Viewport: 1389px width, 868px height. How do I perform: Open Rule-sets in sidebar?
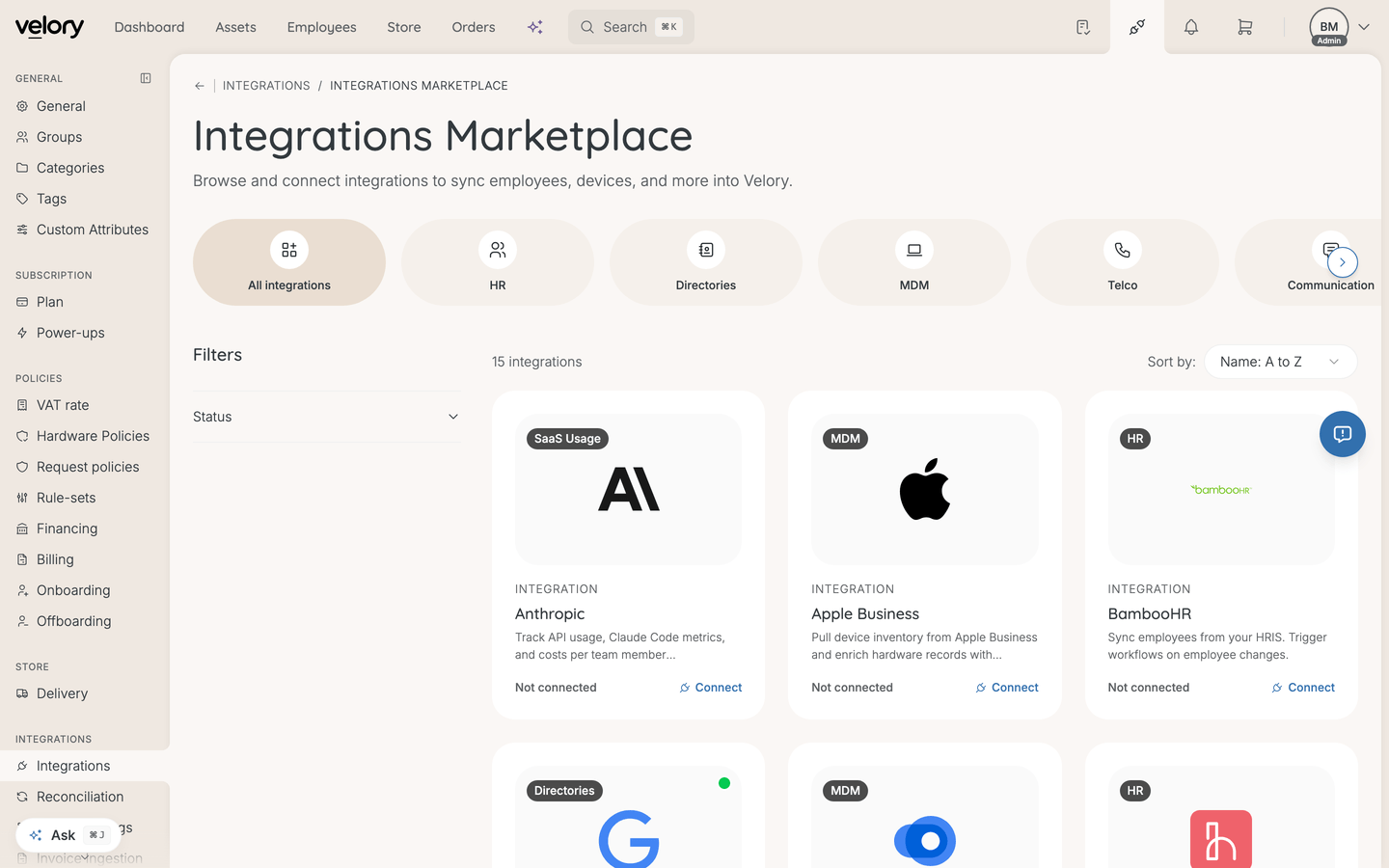coord(85,498)
